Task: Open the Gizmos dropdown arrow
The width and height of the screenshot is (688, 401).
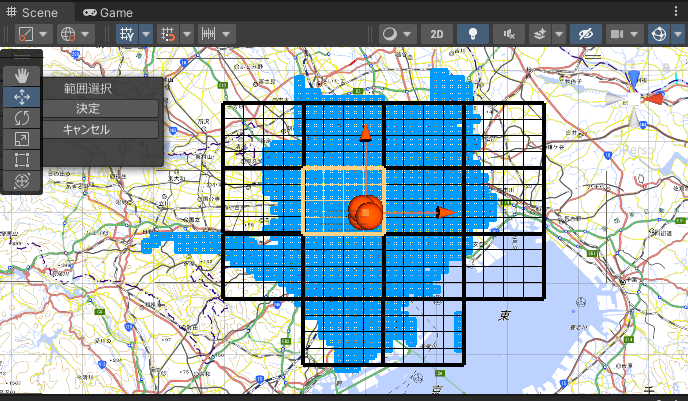Action: tap(678, 34)
